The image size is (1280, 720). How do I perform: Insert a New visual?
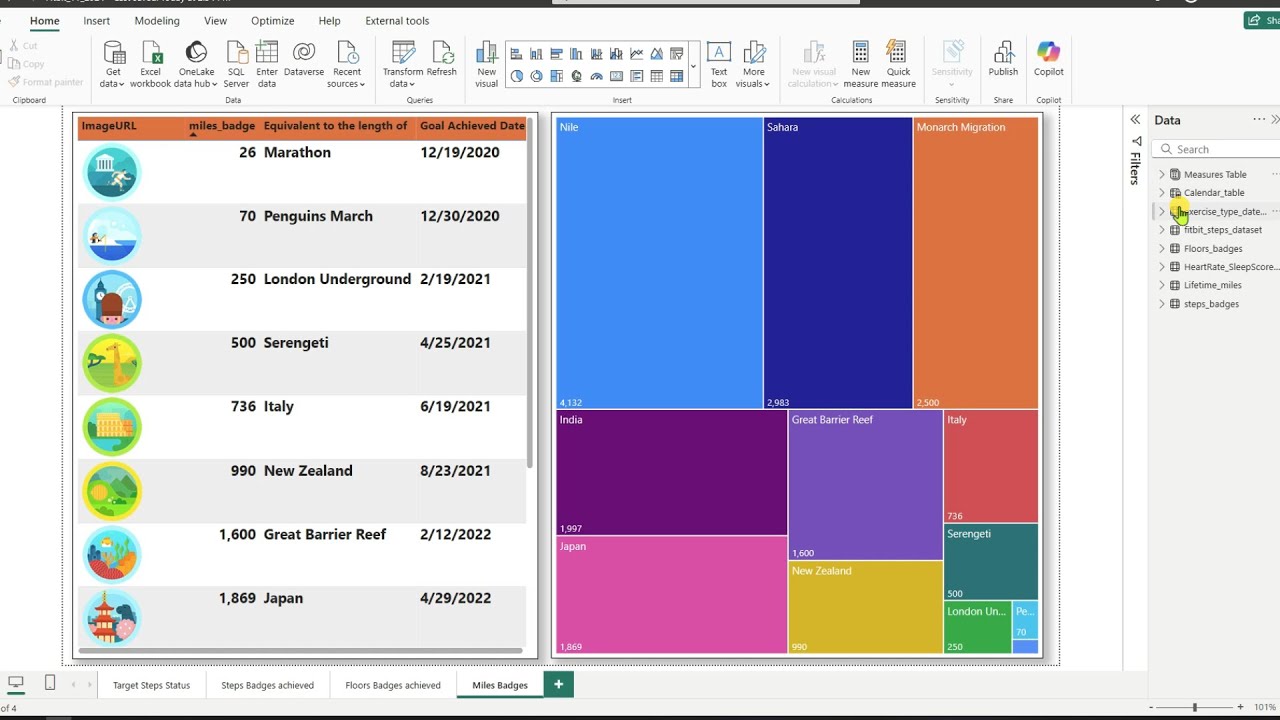pos(487,65)
